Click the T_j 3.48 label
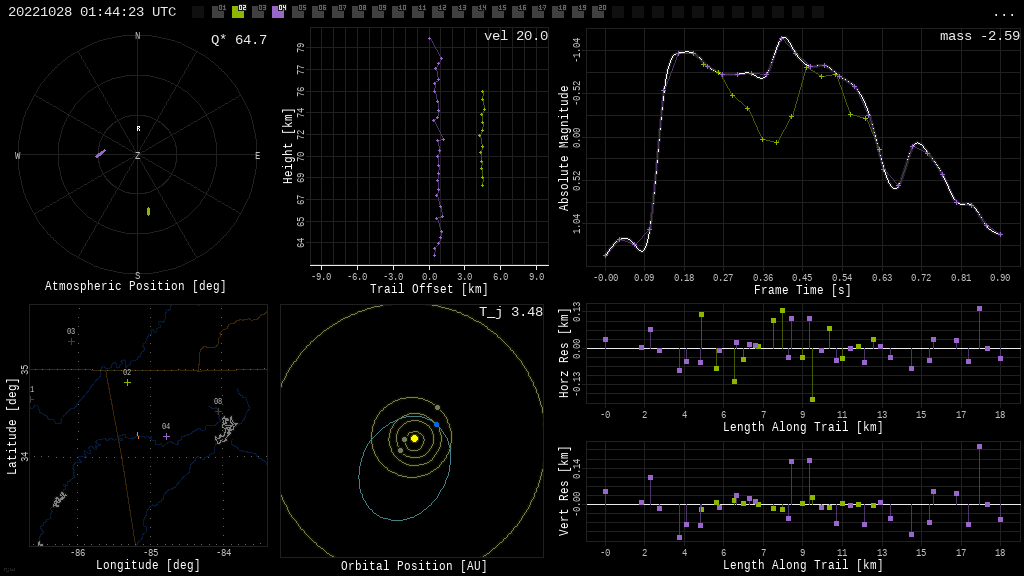The image size is (1024, 576). 510,313
